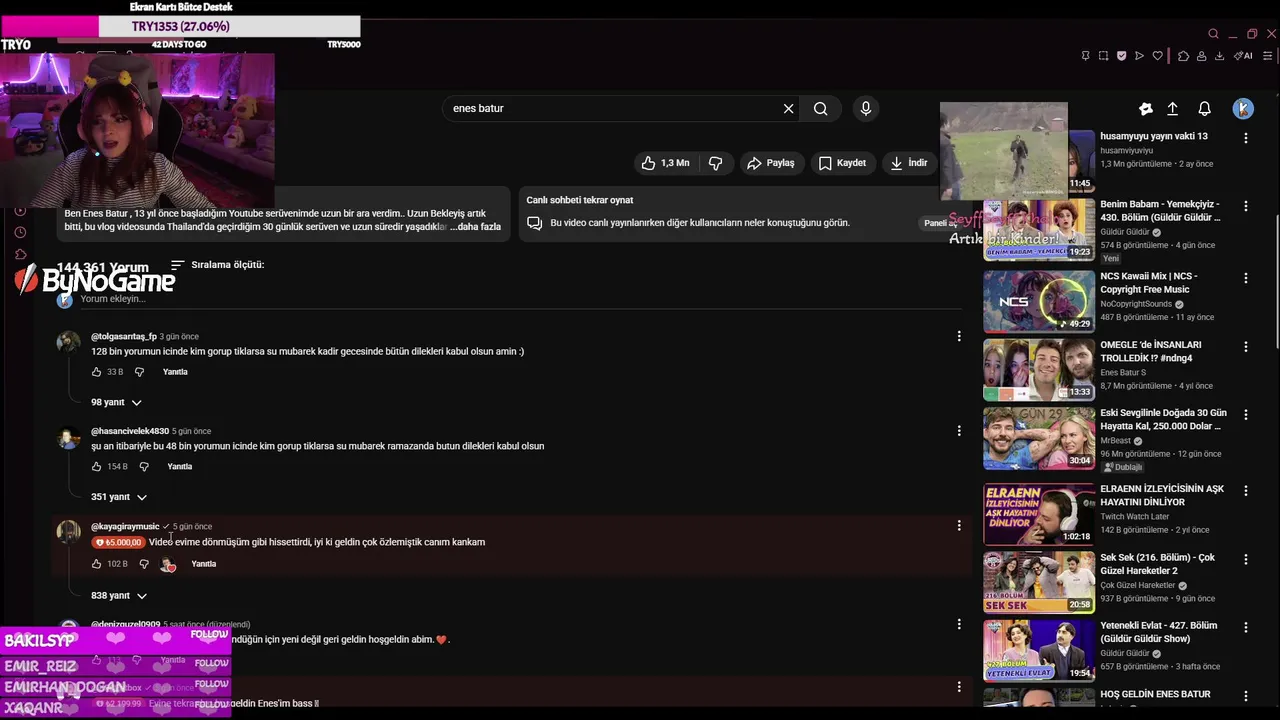Open the YouTube account avatar menu
Viewport: 1280px width, 720px height.
click(x=1243, y=108)
